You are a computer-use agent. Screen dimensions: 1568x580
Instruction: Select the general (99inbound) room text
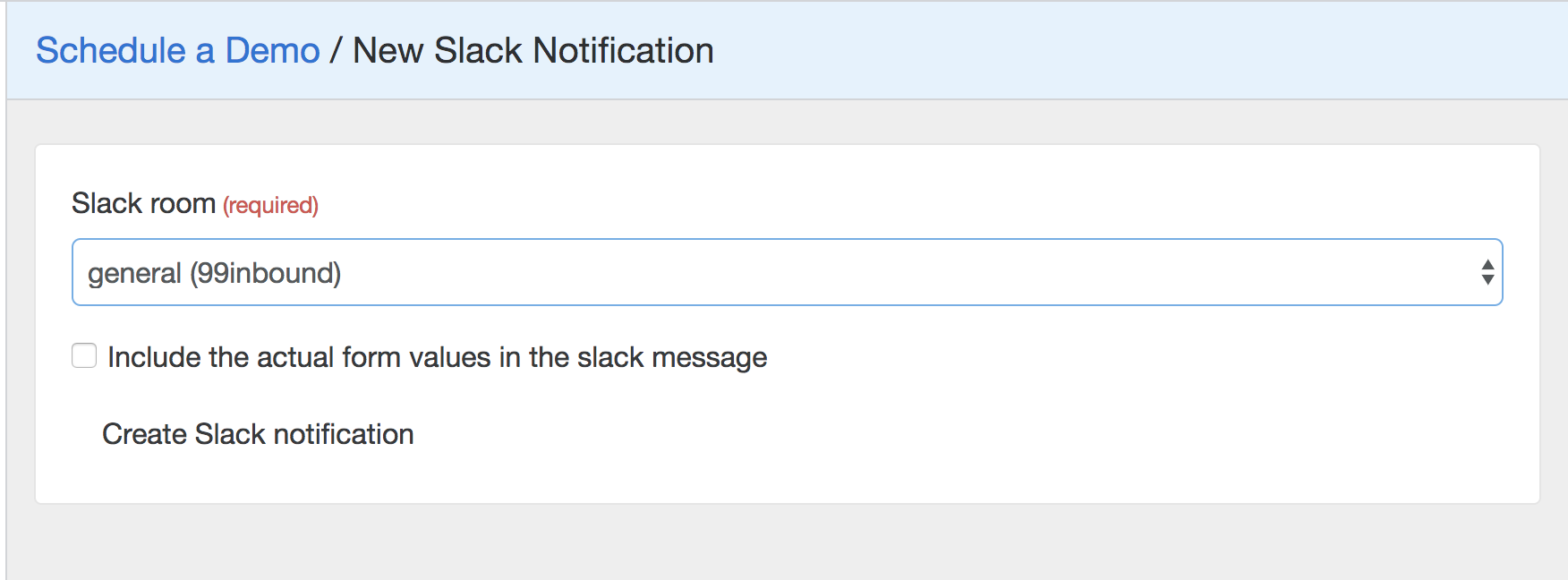point(214,273)
